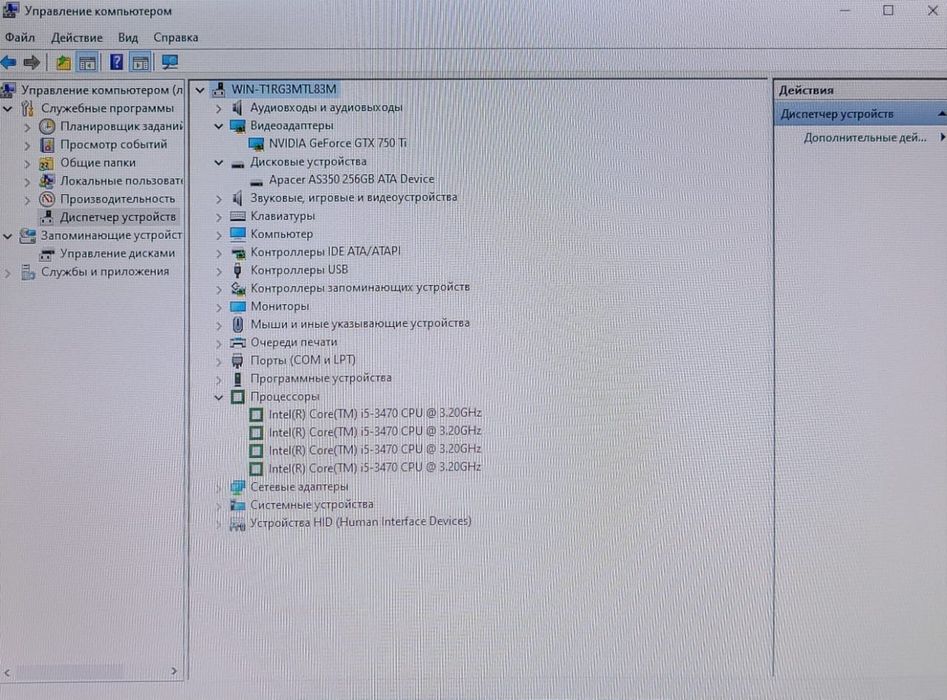Collapse the Процессоры category
Image resolution: width=947 pixels, height=700 pixels.
[x=219, y=397]
